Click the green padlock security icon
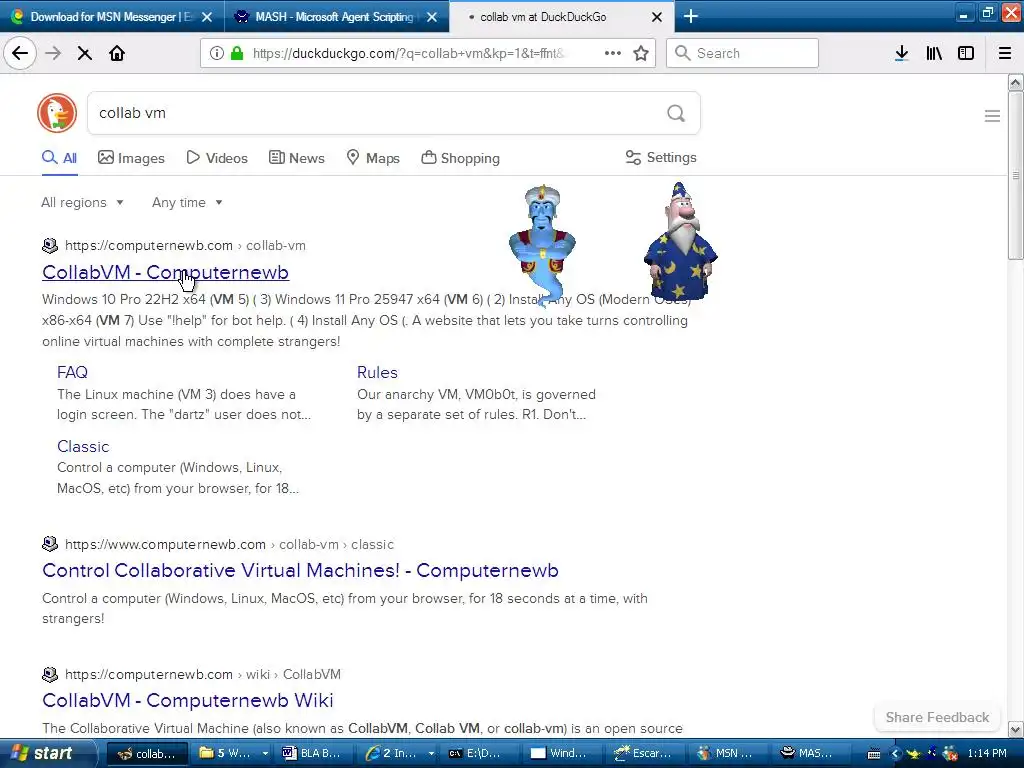 pyautogui.click(x=237, y=53)
